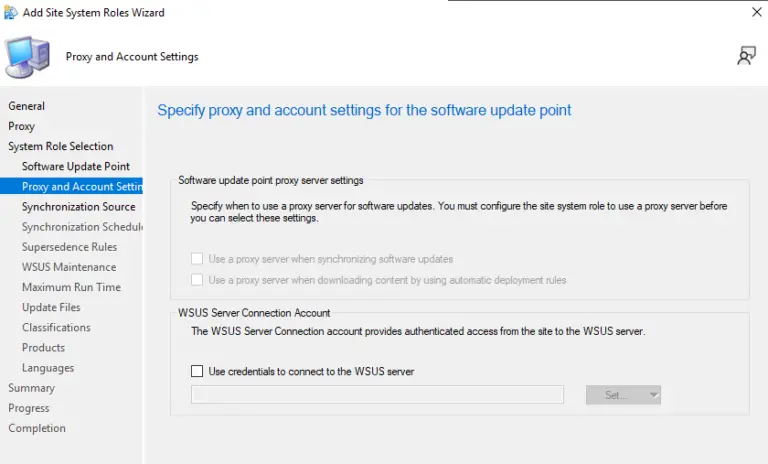Jump to Synchronization Source page
Screen dimensions: 768x464
pyautogui.click(x=78, y=207)
